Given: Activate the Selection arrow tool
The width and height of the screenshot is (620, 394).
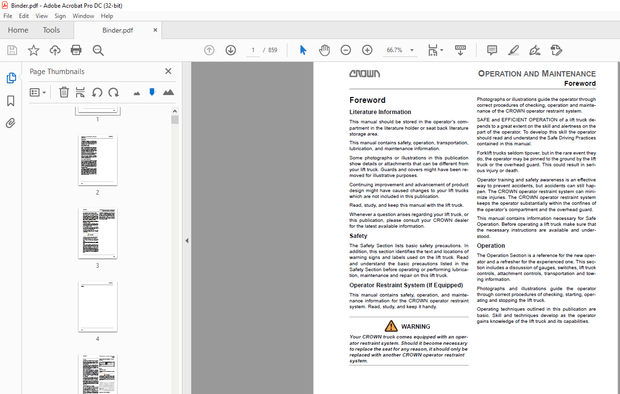Looking at the screenshot, I should pyautogui.click(x=303, y=50).
